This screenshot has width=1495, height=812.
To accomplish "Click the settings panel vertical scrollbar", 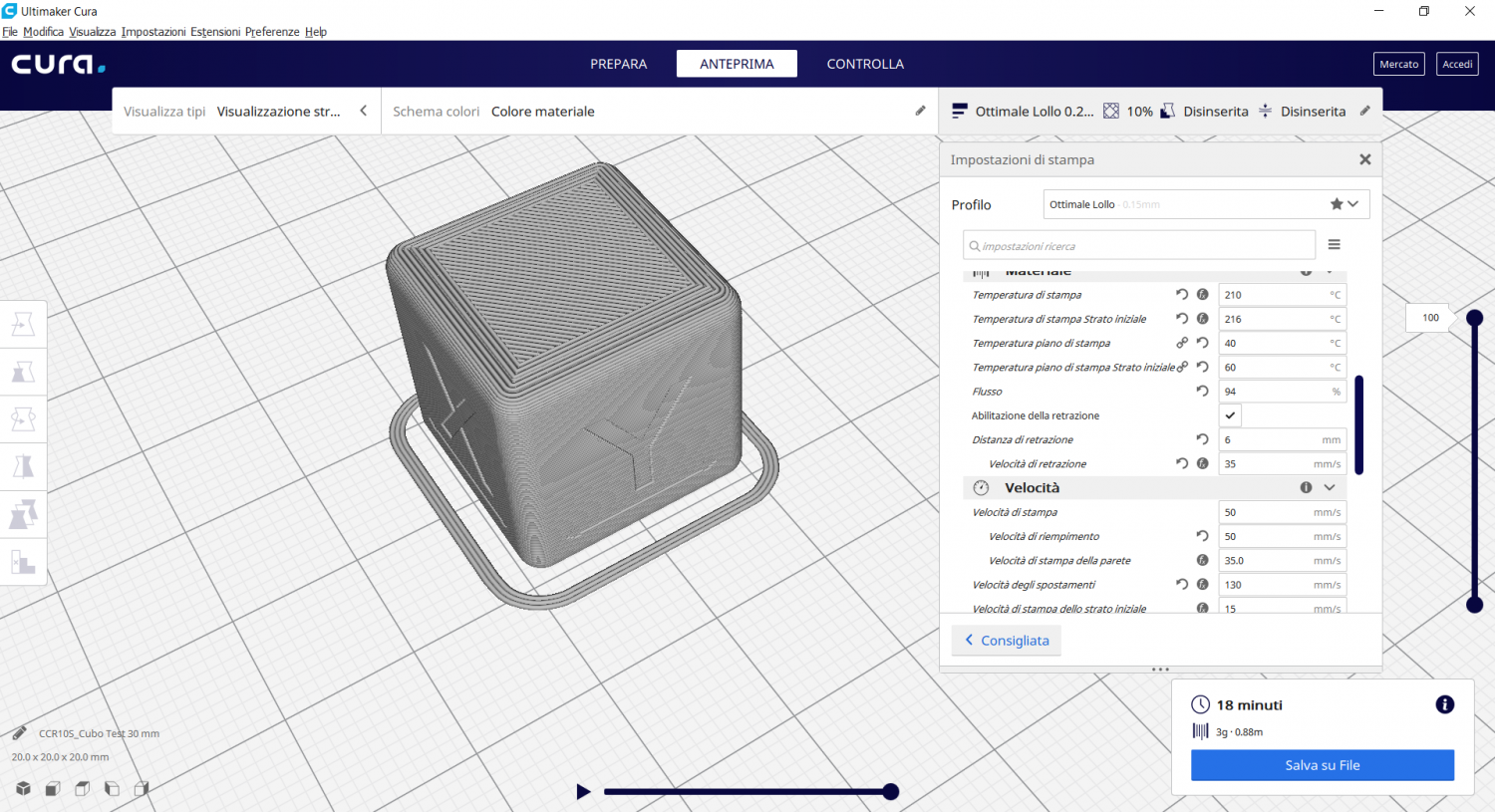I will tap(1358, 424).
